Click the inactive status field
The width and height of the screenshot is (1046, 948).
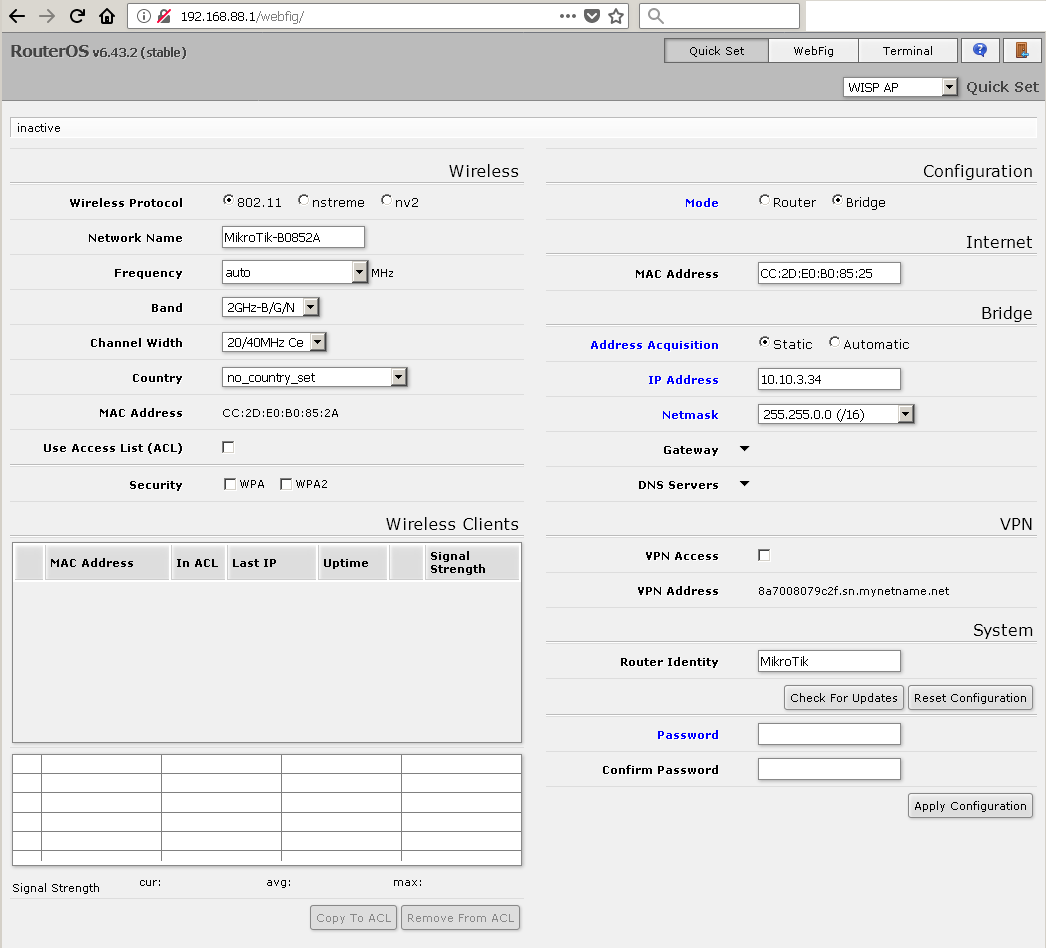coord(523,127)
